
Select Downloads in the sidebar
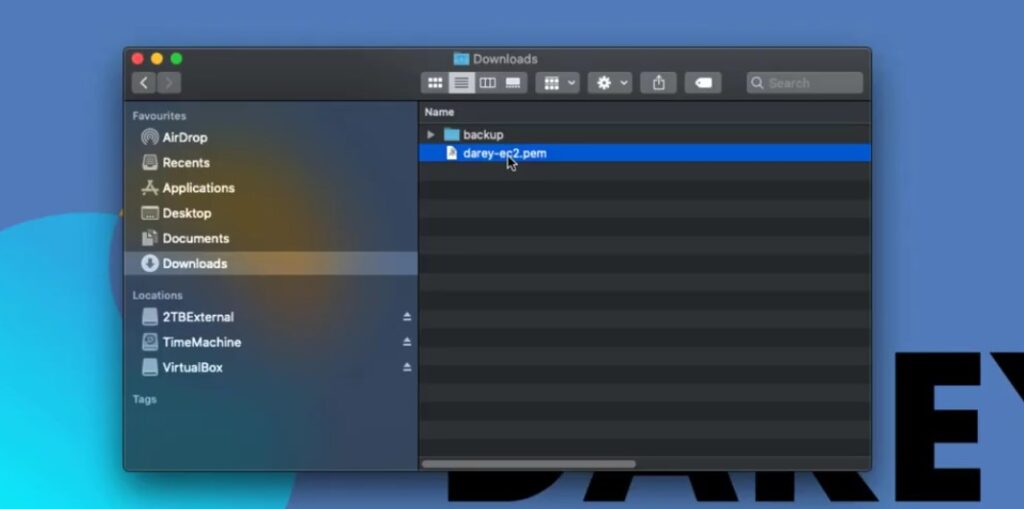coord(270,263)
